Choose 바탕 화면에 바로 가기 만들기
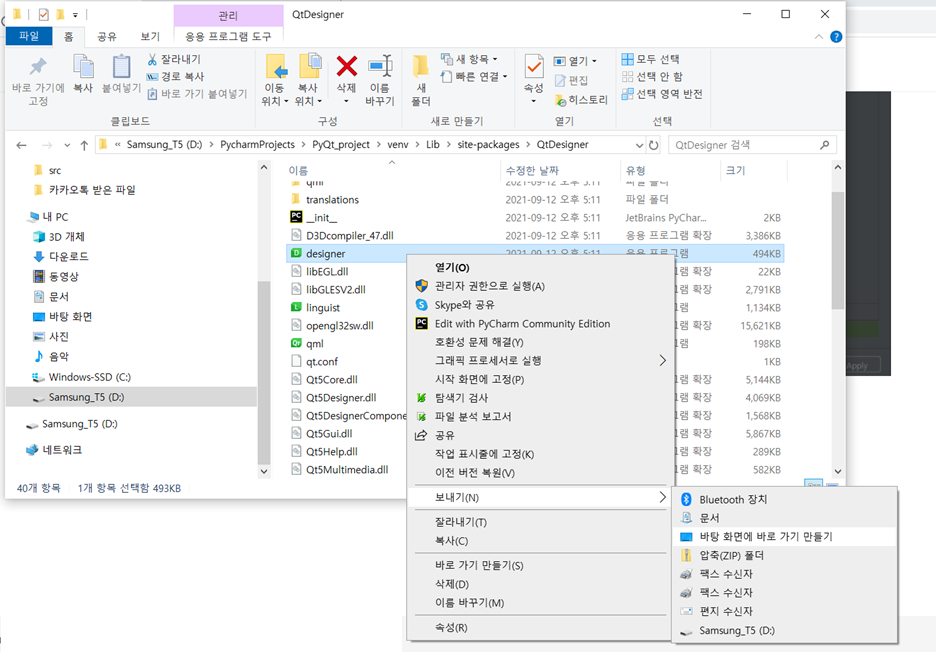Image resolution: width=936 pixels, height=670 pixels. pos(784,536)
